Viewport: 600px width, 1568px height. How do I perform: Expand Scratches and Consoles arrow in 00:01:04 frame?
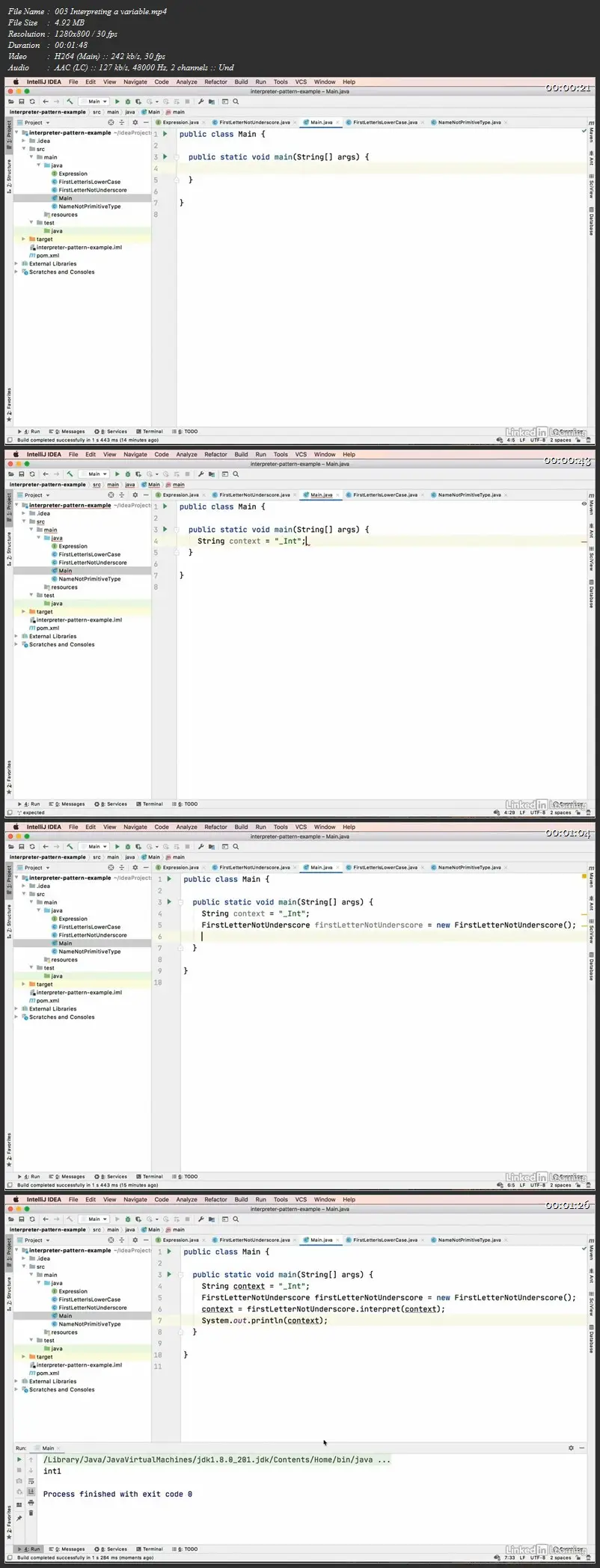point(16,1017)
